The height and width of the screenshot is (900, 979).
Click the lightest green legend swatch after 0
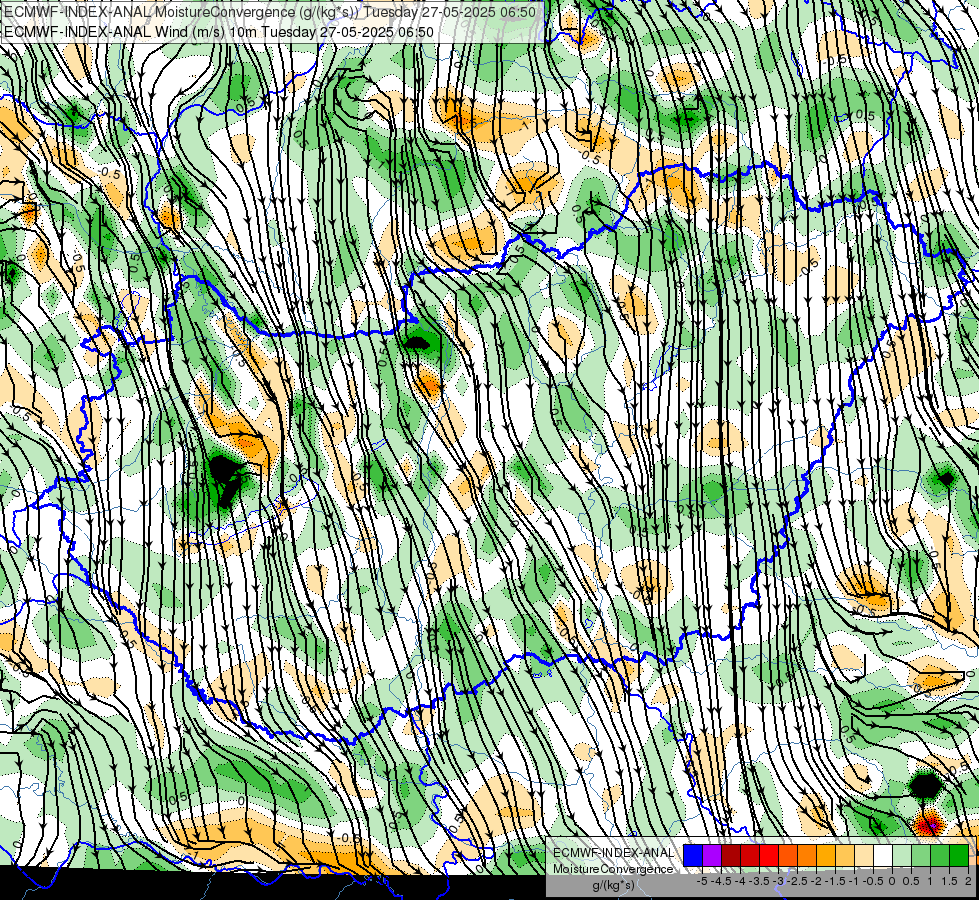pyautogui.click(x=902, y=856)
